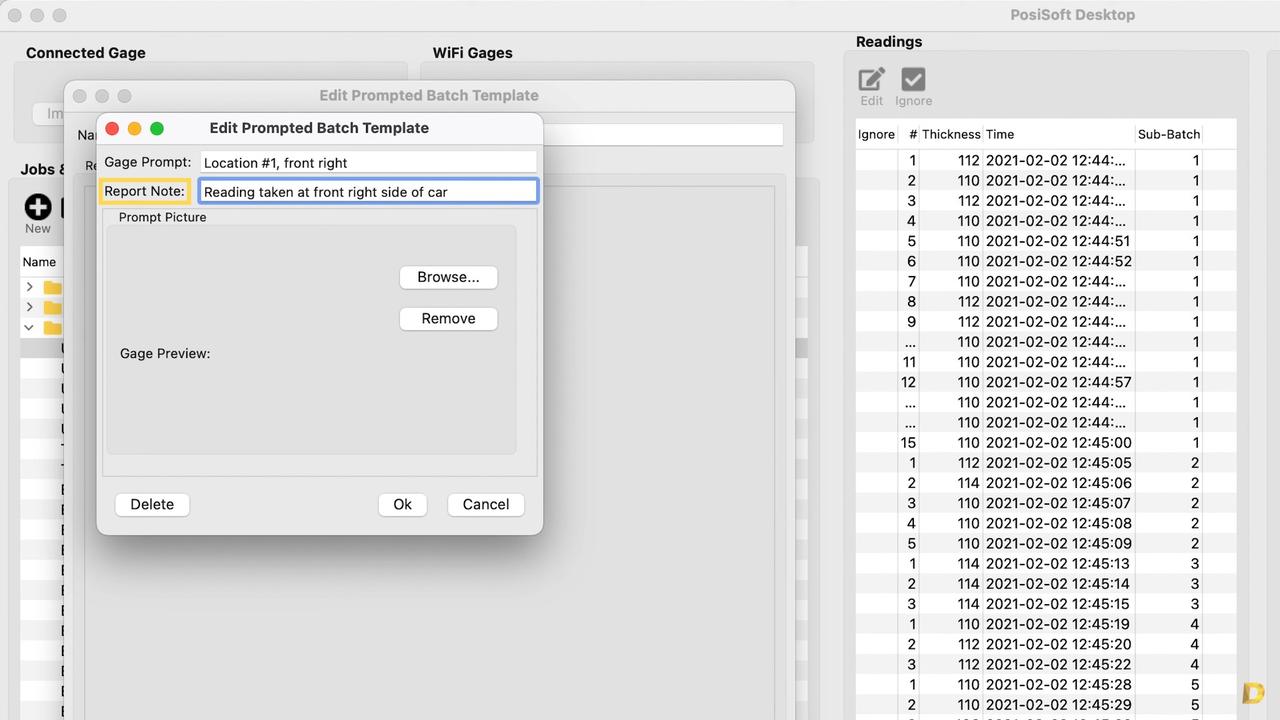Select the topmost yellow folder icon
1280x720 pixels.
point(52,287)
